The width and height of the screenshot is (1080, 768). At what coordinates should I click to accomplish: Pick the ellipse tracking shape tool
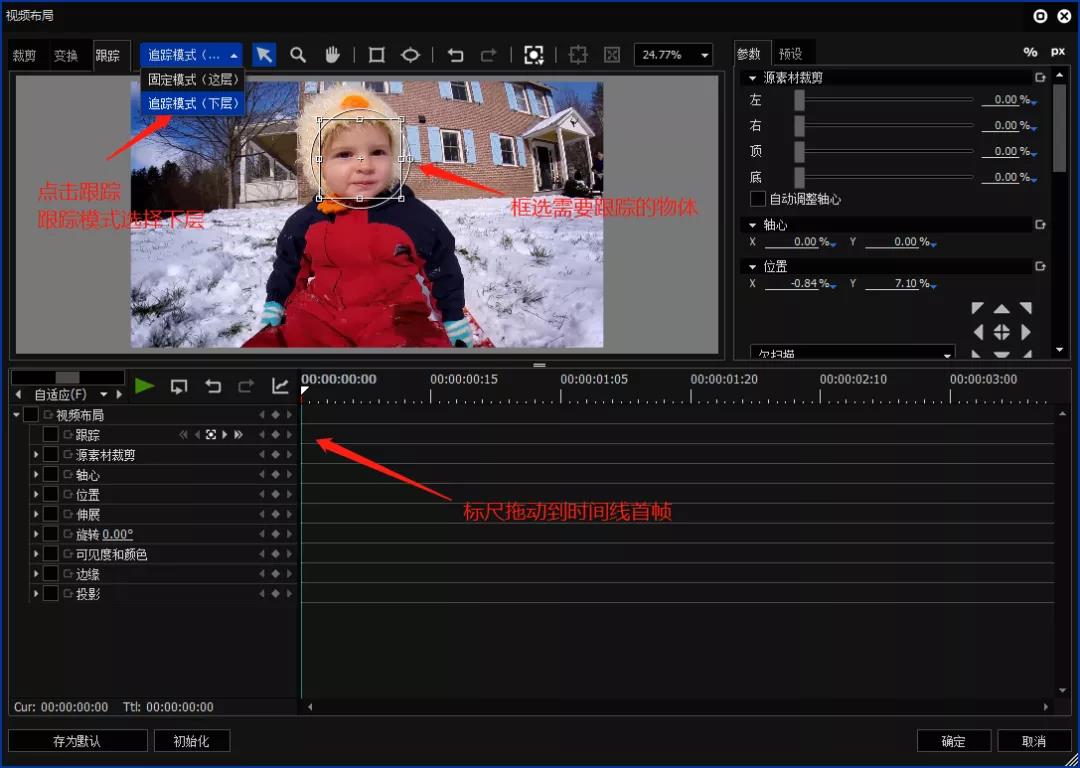(x=411, y=55)
